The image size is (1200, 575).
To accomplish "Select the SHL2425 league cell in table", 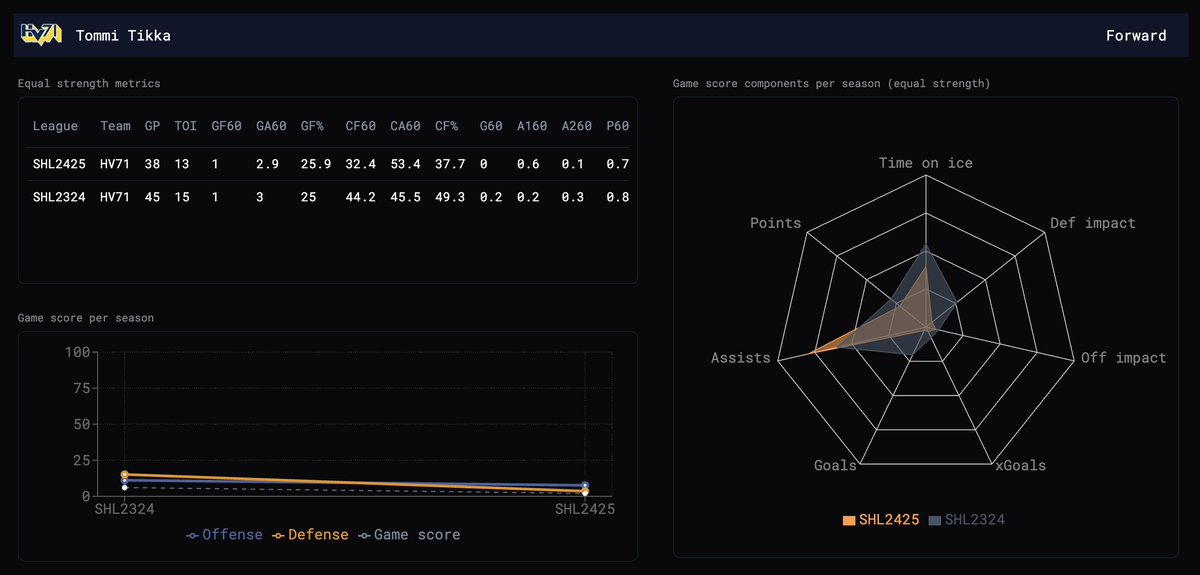I will [x=59, y=164].
